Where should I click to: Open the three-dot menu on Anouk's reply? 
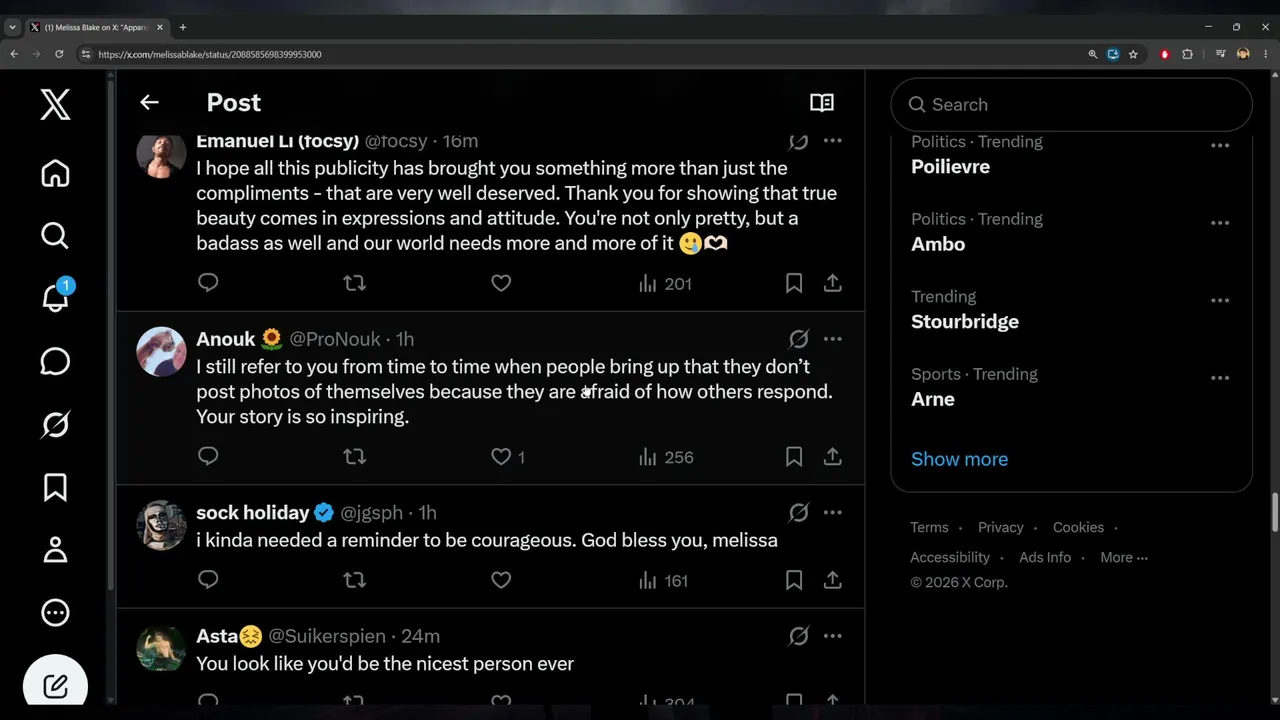832,339
